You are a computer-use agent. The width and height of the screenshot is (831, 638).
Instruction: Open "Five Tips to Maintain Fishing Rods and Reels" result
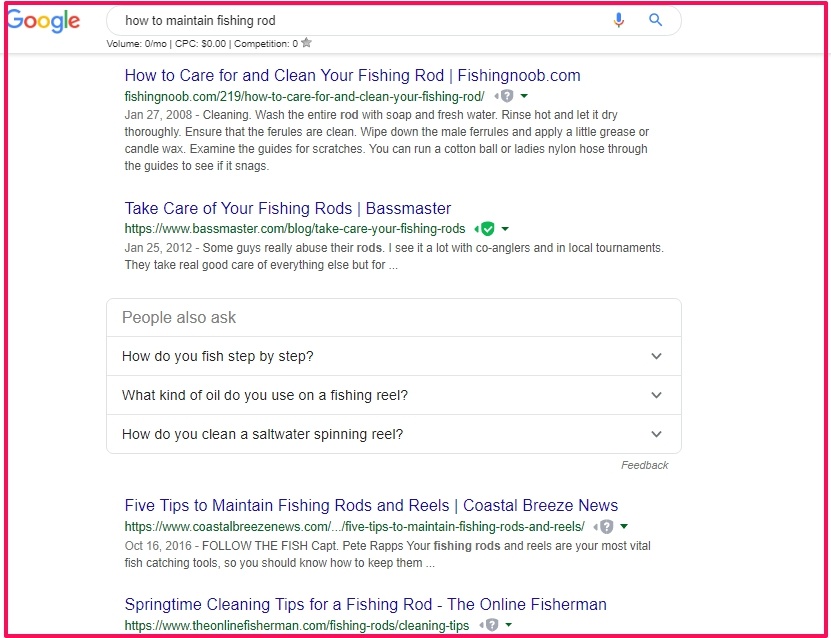371,506
